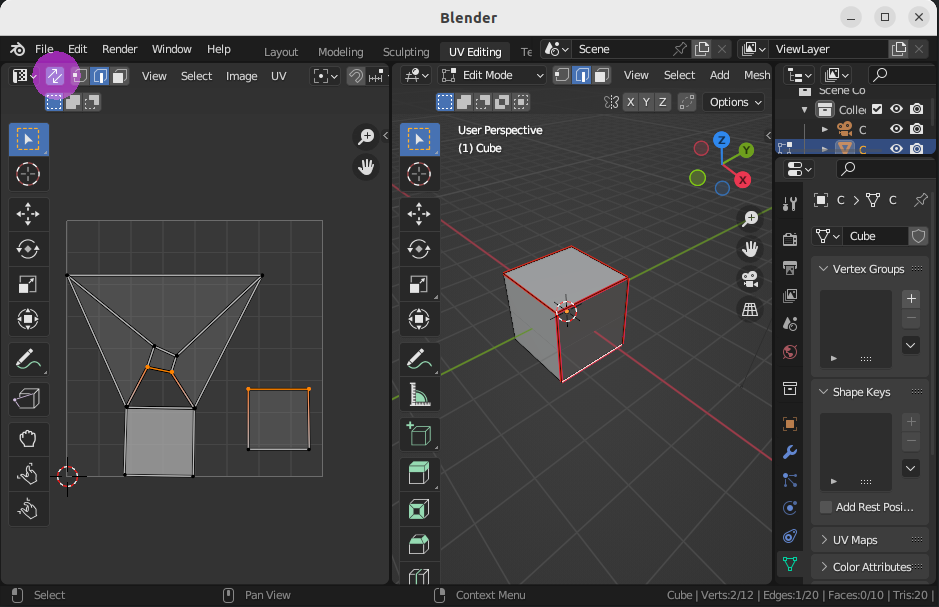Open Object Data Properties green triangle tab
Screen dimensions: 939x607
[789, 564]
